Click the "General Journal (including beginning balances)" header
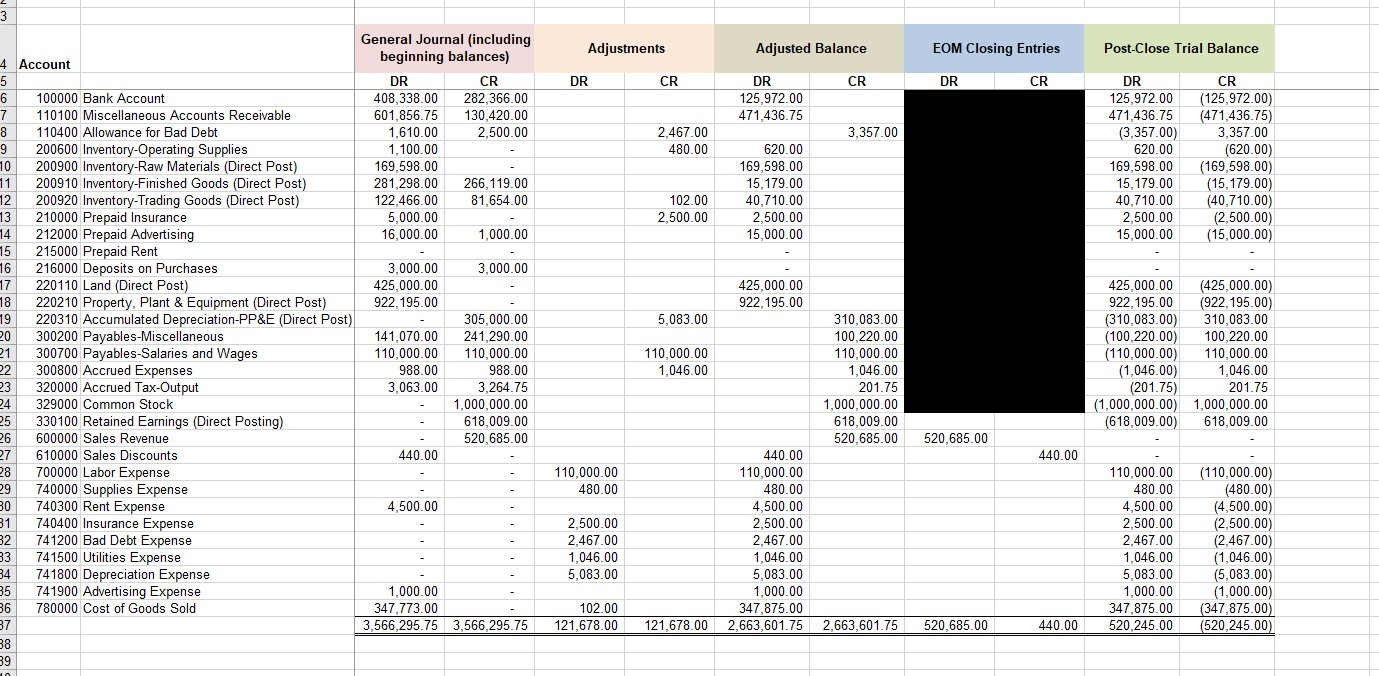 point(443,47)
